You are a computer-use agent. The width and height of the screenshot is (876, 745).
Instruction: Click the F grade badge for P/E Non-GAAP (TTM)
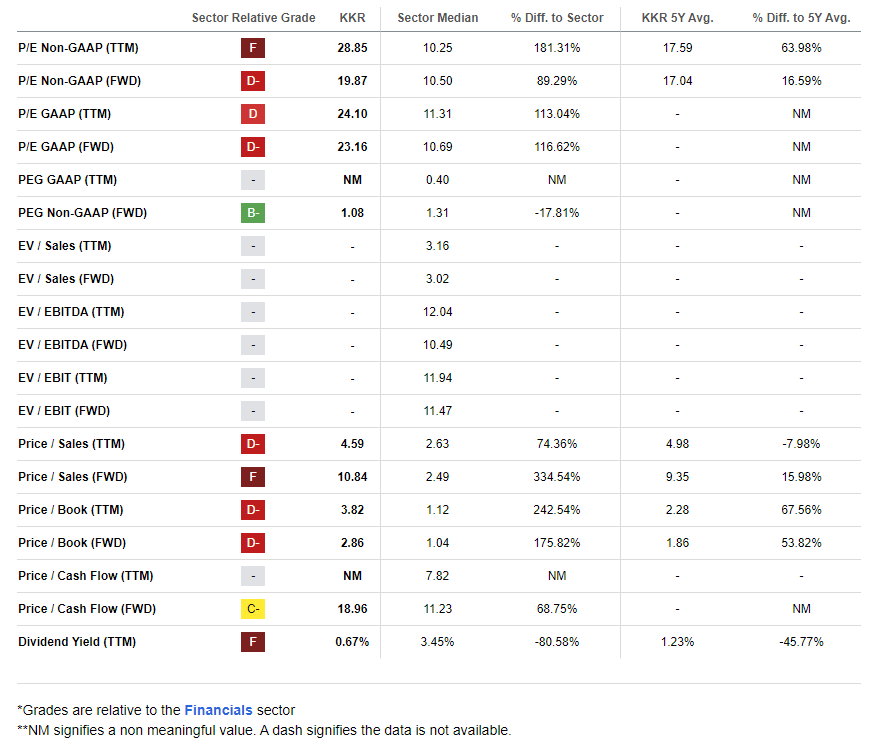(x=253, y=48)
